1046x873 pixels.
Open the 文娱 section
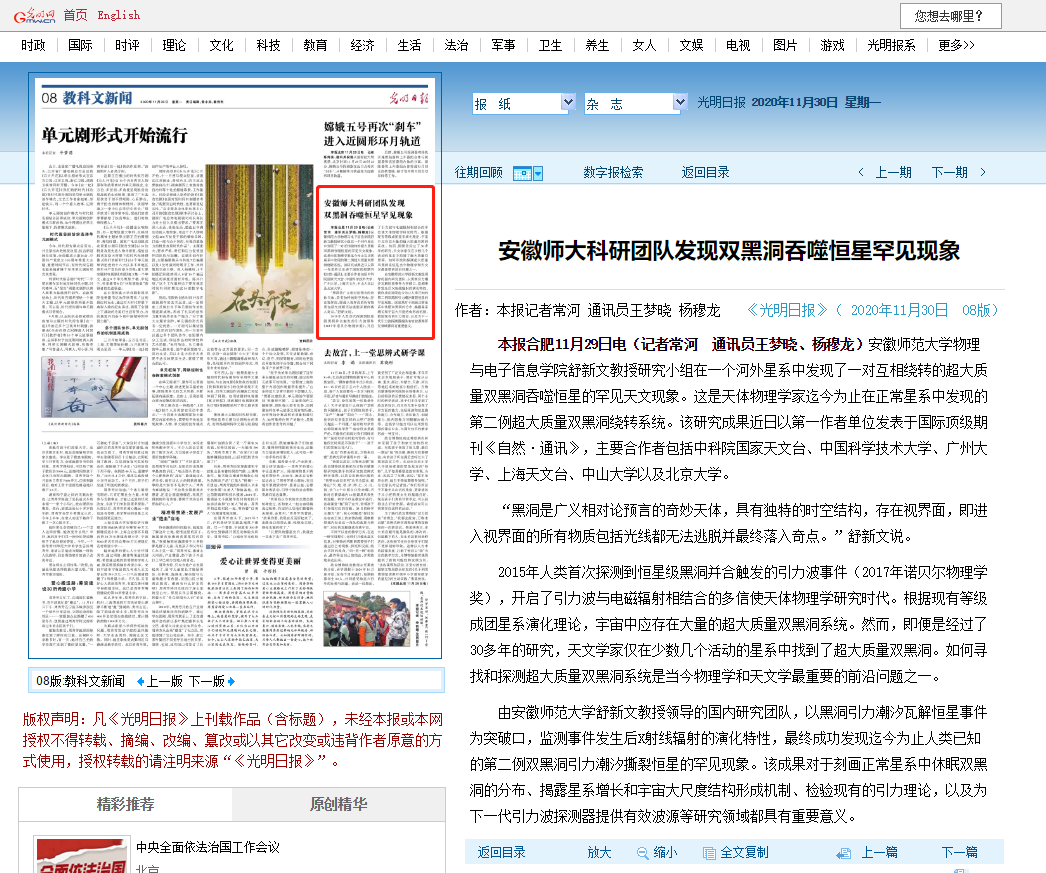691,45
